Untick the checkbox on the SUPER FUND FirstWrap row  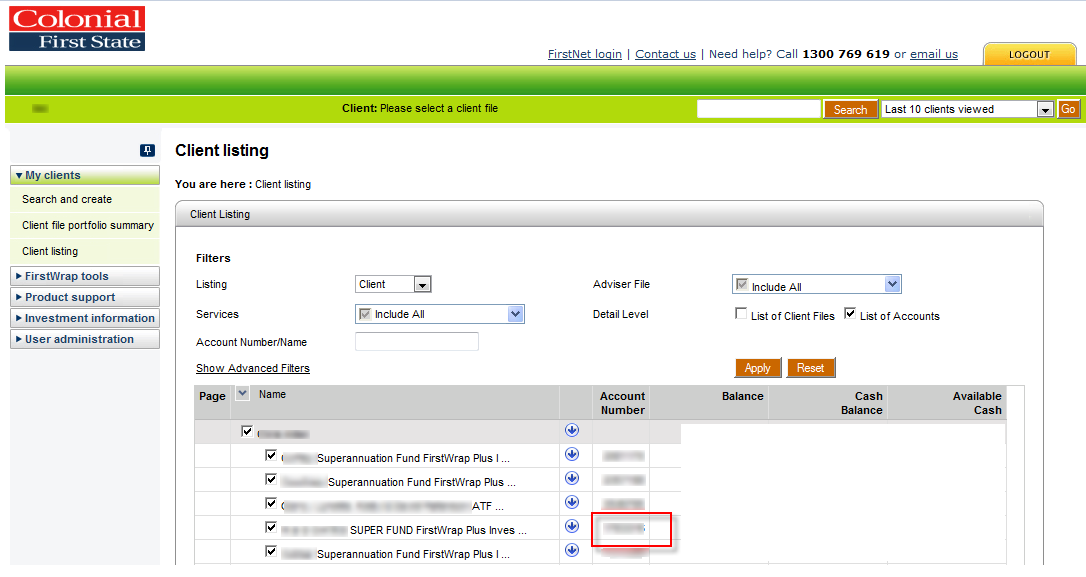[271, 527]
